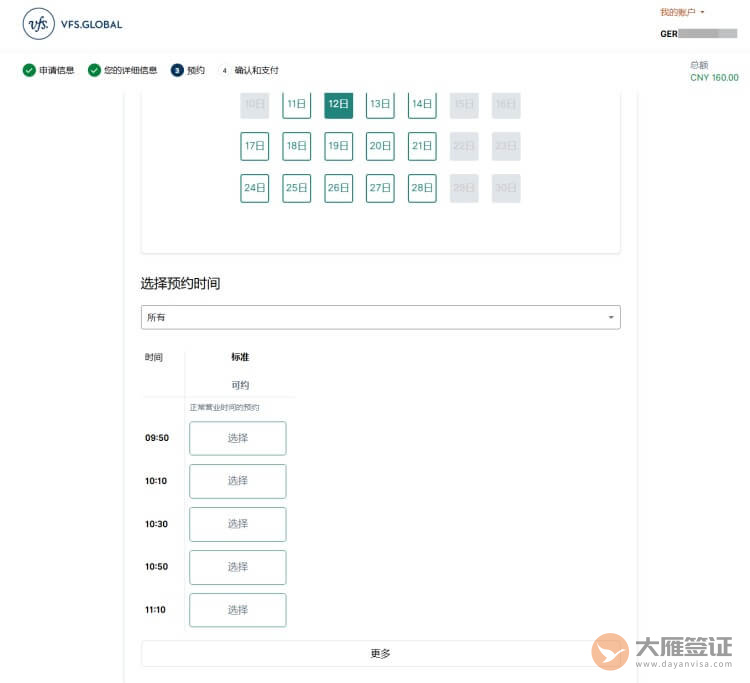Click the 11:10 time label
Screen dimensions: 750x683
155,610
